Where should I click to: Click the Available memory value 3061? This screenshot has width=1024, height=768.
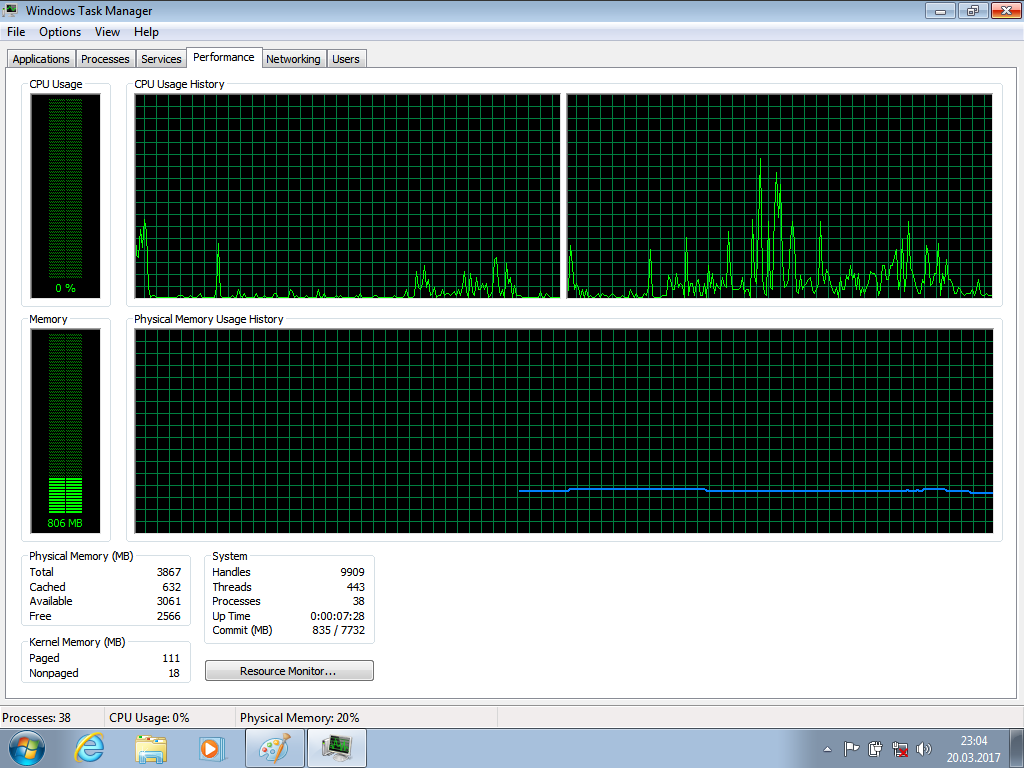point(168,601)
